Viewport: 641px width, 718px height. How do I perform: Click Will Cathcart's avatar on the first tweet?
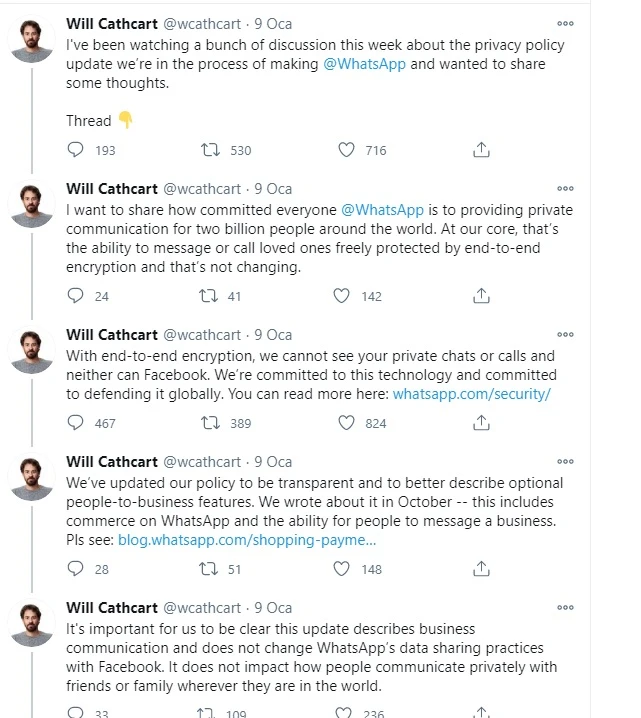click(x=31, y=40)
